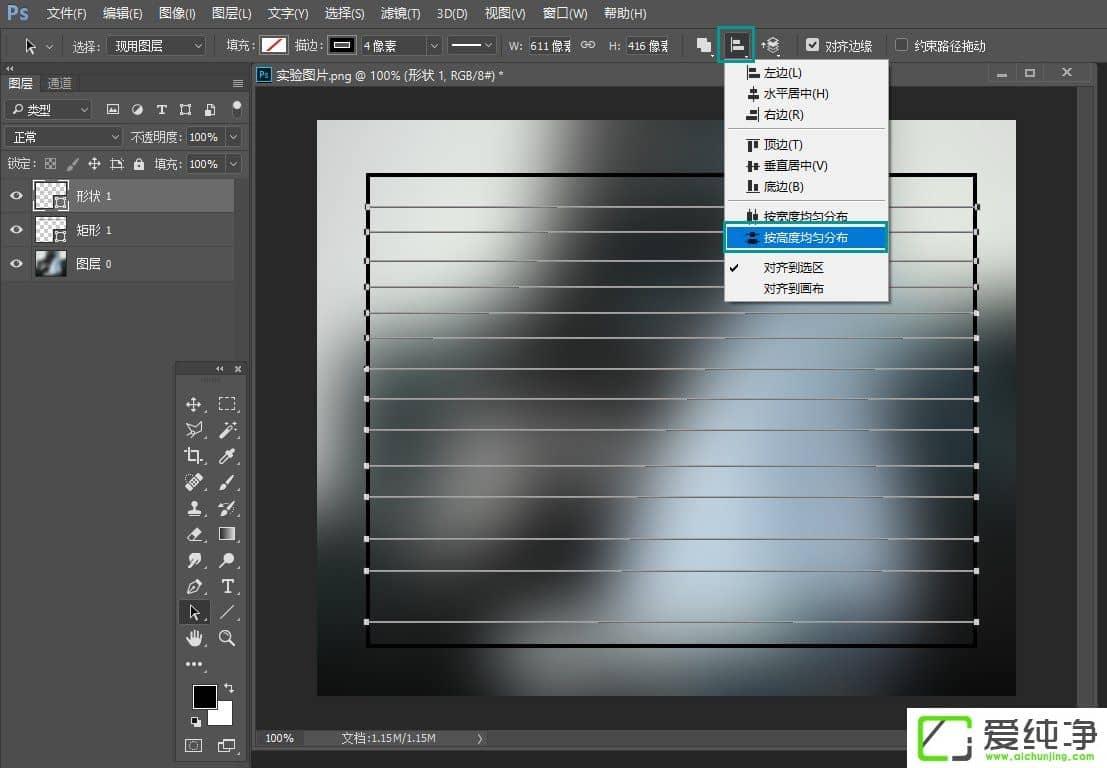
Task: Select the Move tool
Action: click(194, 404)
